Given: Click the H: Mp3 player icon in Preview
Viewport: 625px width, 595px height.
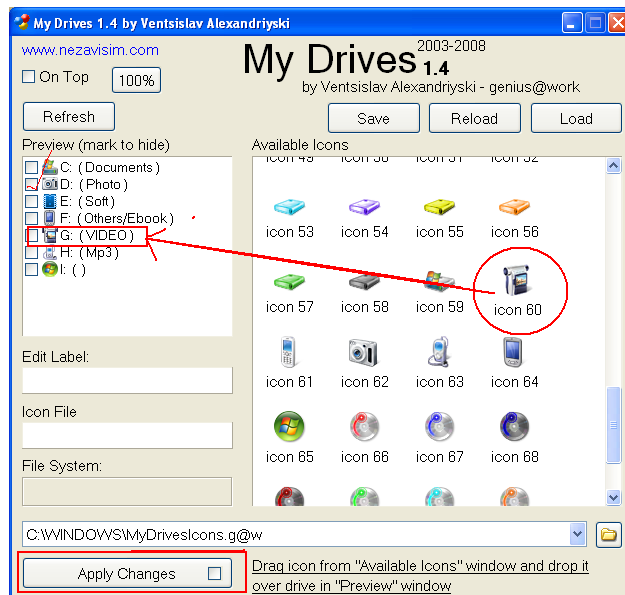Looking at the screenshot, I should [50, 253].
